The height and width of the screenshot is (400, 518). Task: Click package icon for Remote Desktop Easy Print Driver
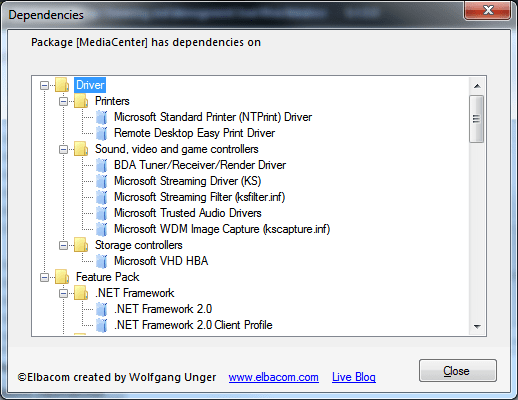[102, 133]
